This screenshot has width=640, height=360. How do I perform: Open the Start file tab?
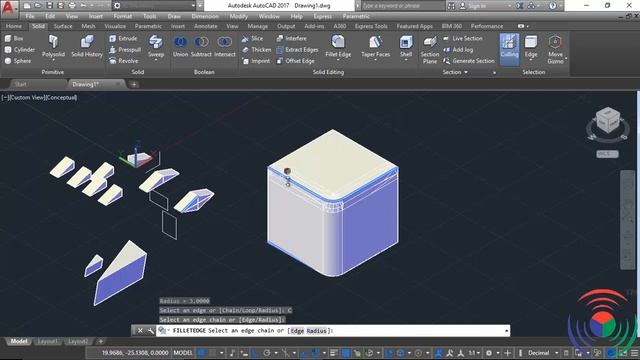20,84
